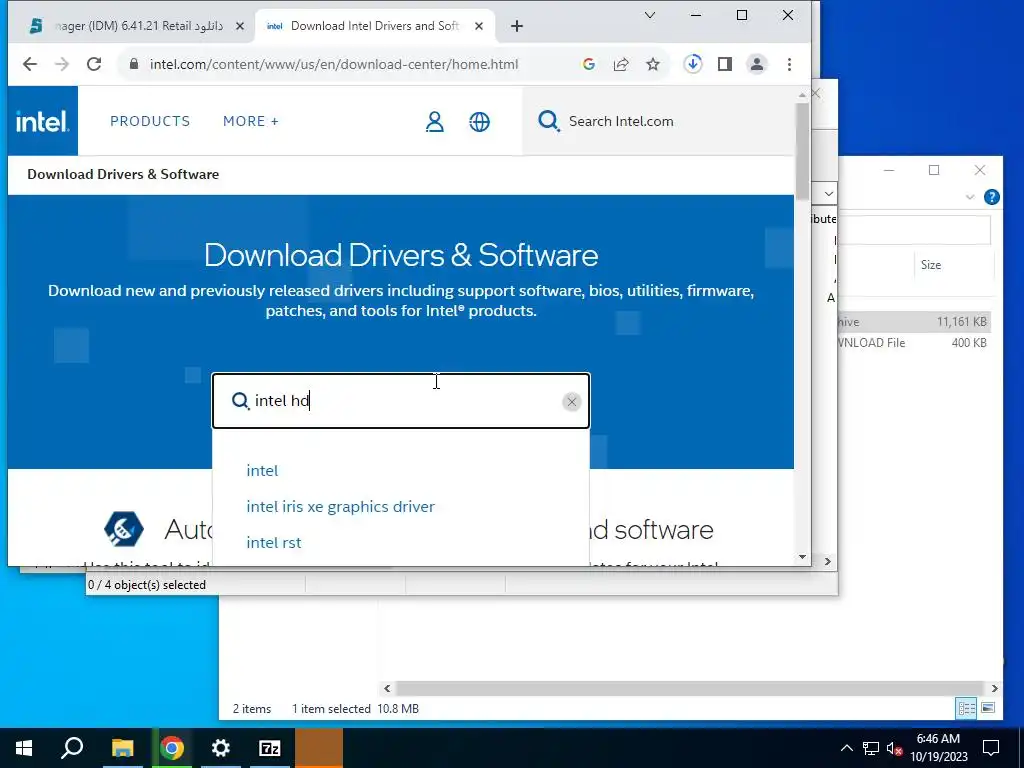Switch to the IDM 6.41.21 tab
The image size is (1024, 768).
[134, 26]
